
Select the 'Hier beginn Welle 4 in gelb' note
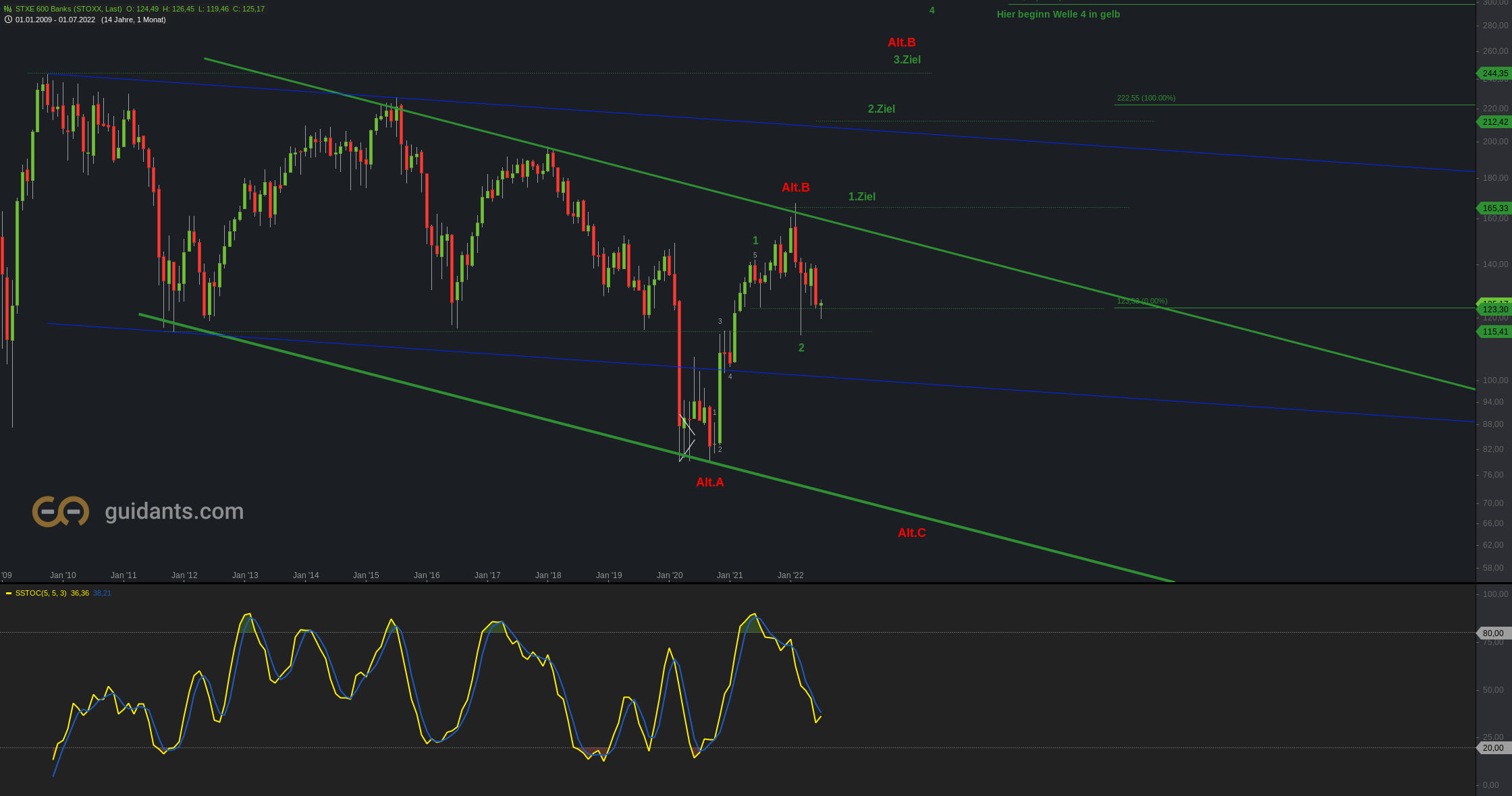point(1058,14)
